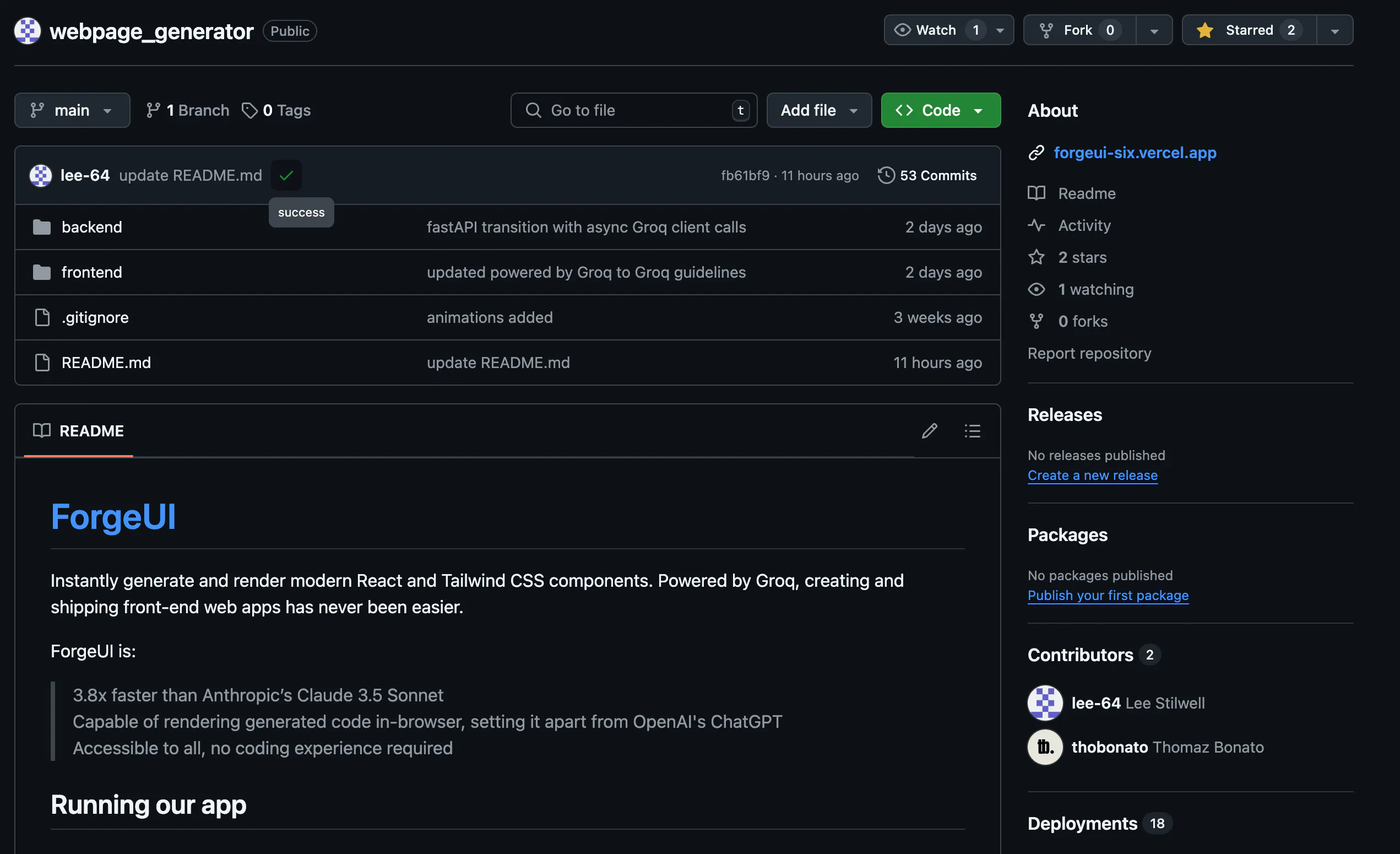Open the ForgeUI heading link
Viewport: 1400px width, 854px height.
click(113, 516)
